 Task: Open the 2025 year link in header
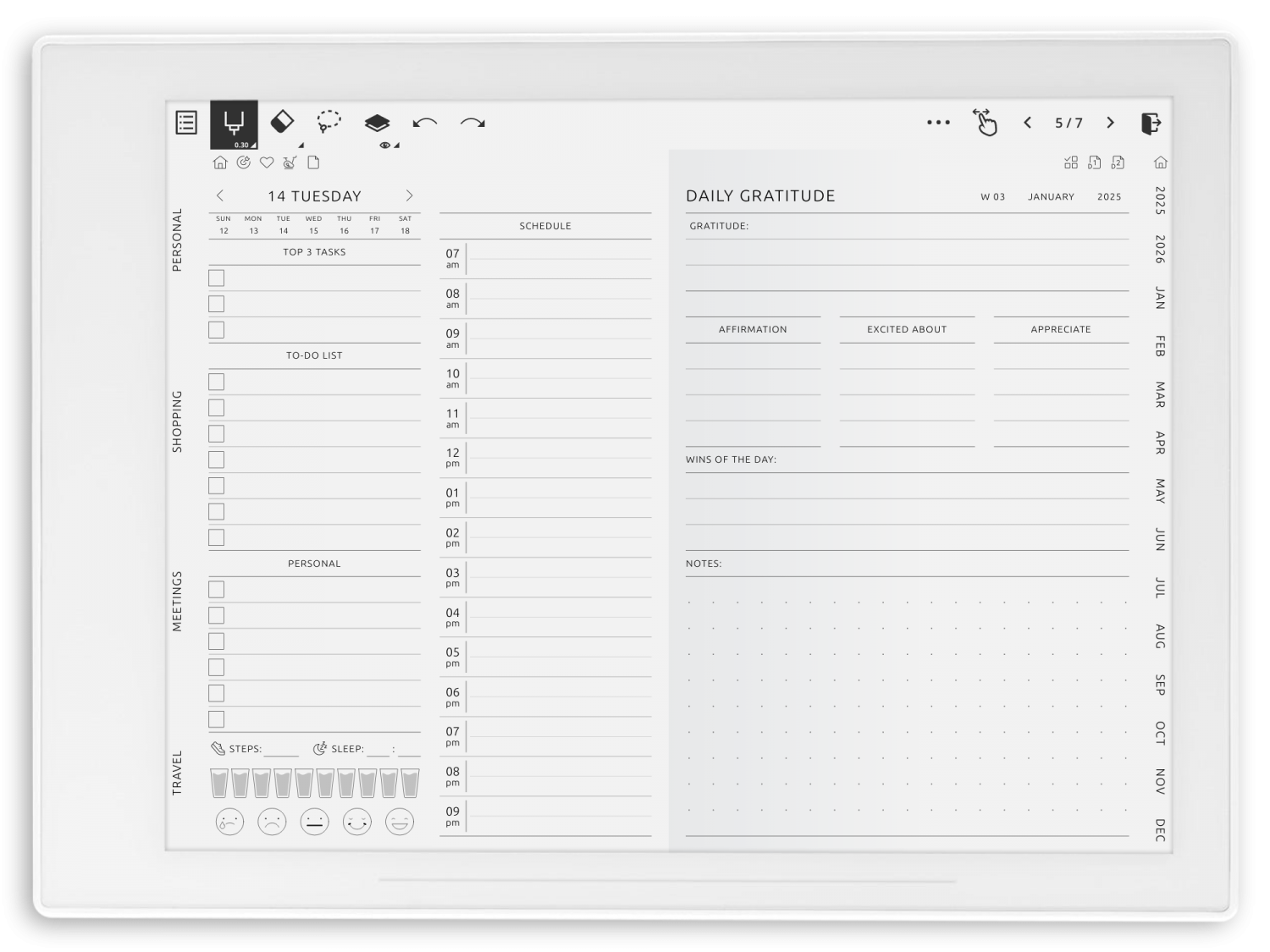[x=1109, y=196]
